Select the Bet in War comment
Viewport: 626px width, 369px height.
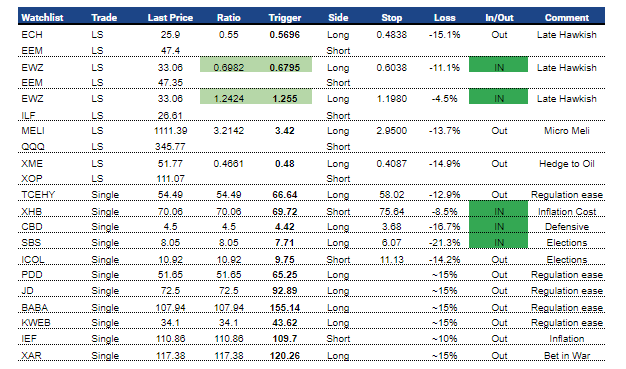pyautogui.click(x=567, y=356)
